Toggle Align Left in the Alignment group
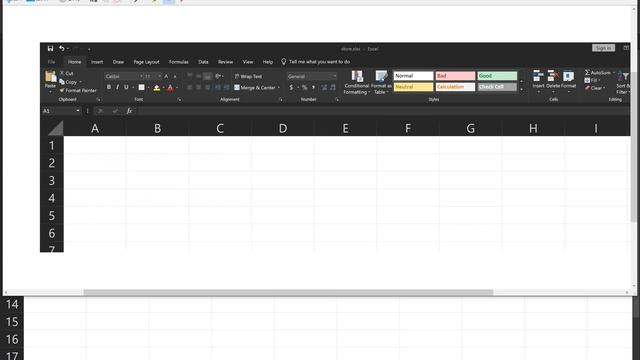This screenshot has height=360, width=640. pyautogui.click(x=190, y=87)
